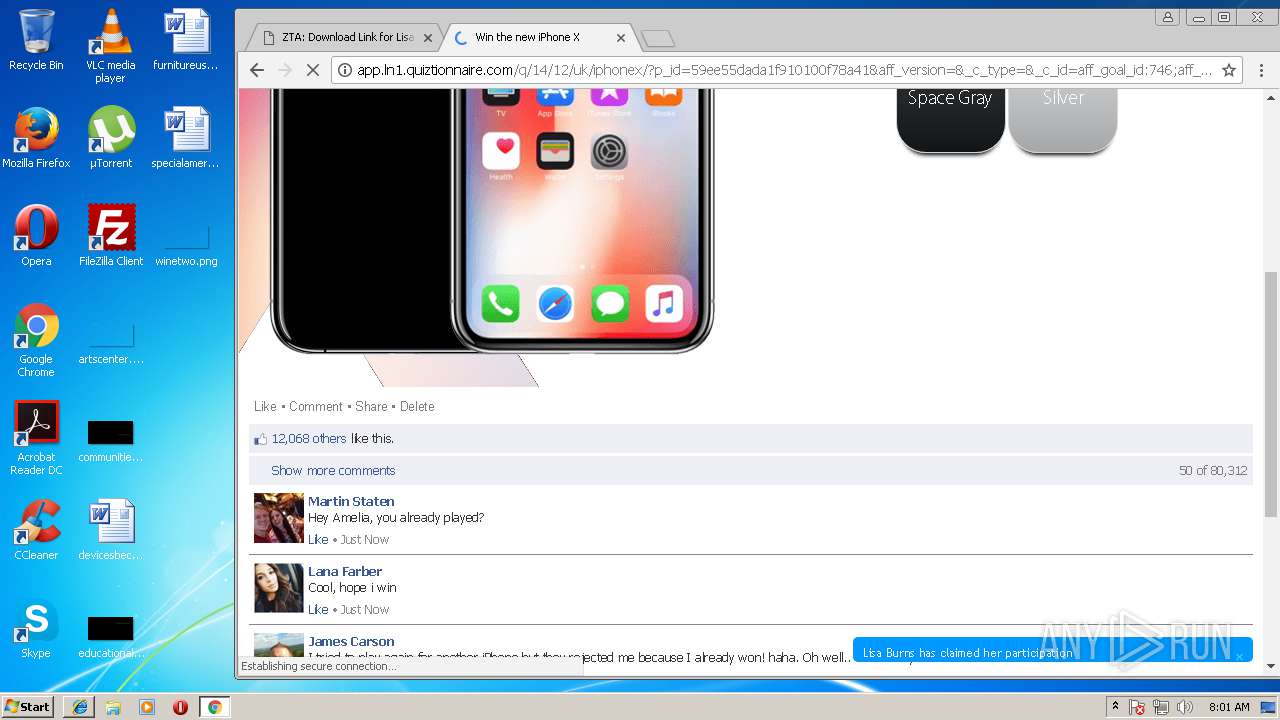Viewport: 1280px width, 720px height.
Task: Open the Recycle Bin desktop icon
Action: tap(36, 40)
